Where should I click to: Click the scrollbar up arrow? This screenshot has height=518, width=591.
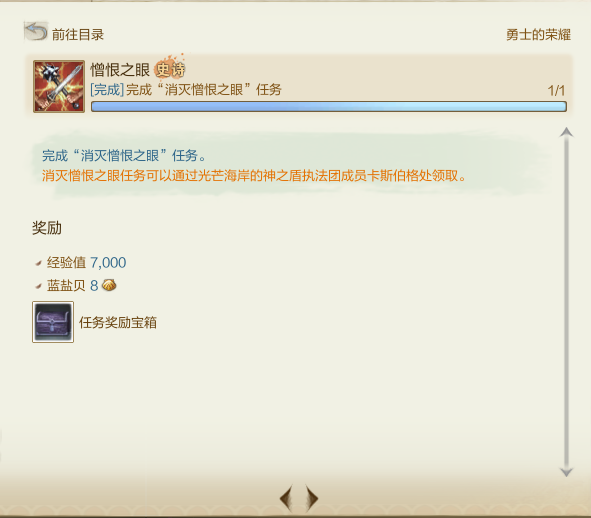tap(566, 132)
